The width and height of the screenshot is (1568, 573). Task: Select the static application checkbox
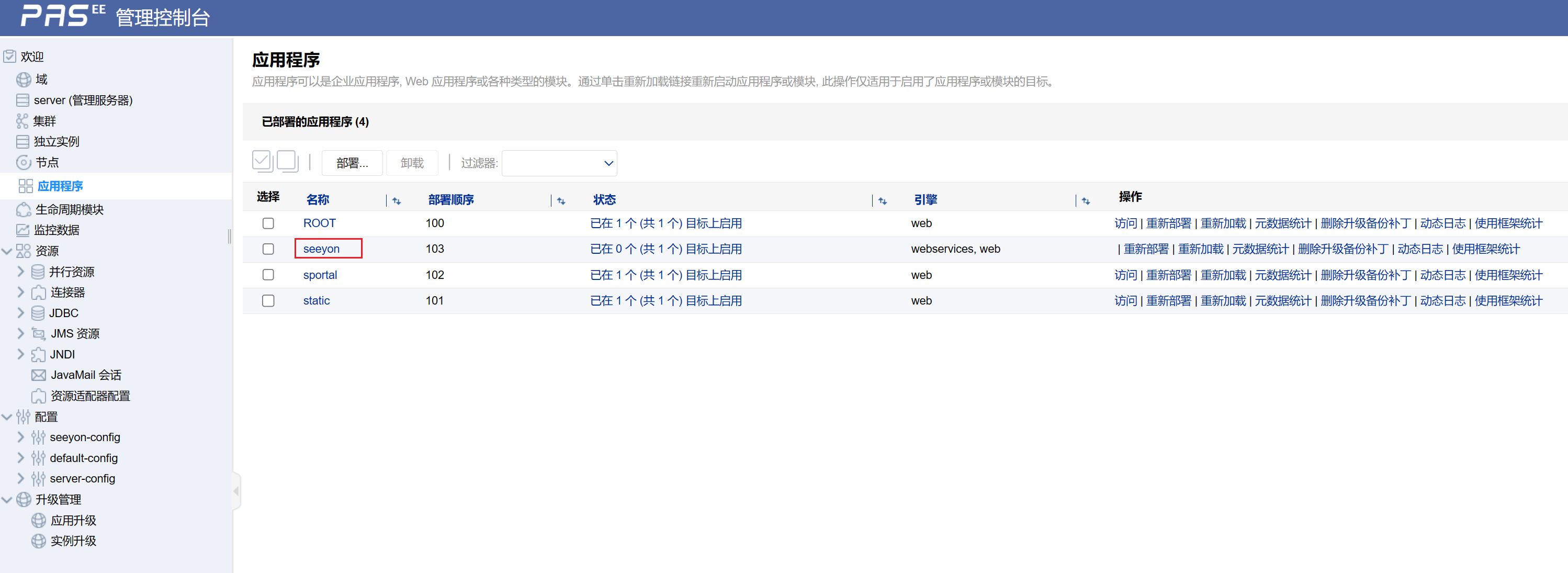tap(268, 301)
